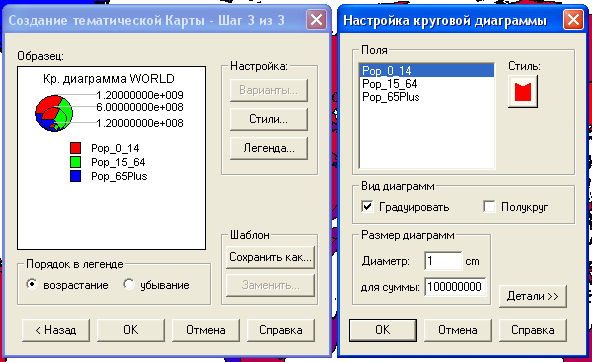Viewport: 592px width, 362px height.
Task: Close the Создание тематической Карты dialog
Action: tap(316, 19)
